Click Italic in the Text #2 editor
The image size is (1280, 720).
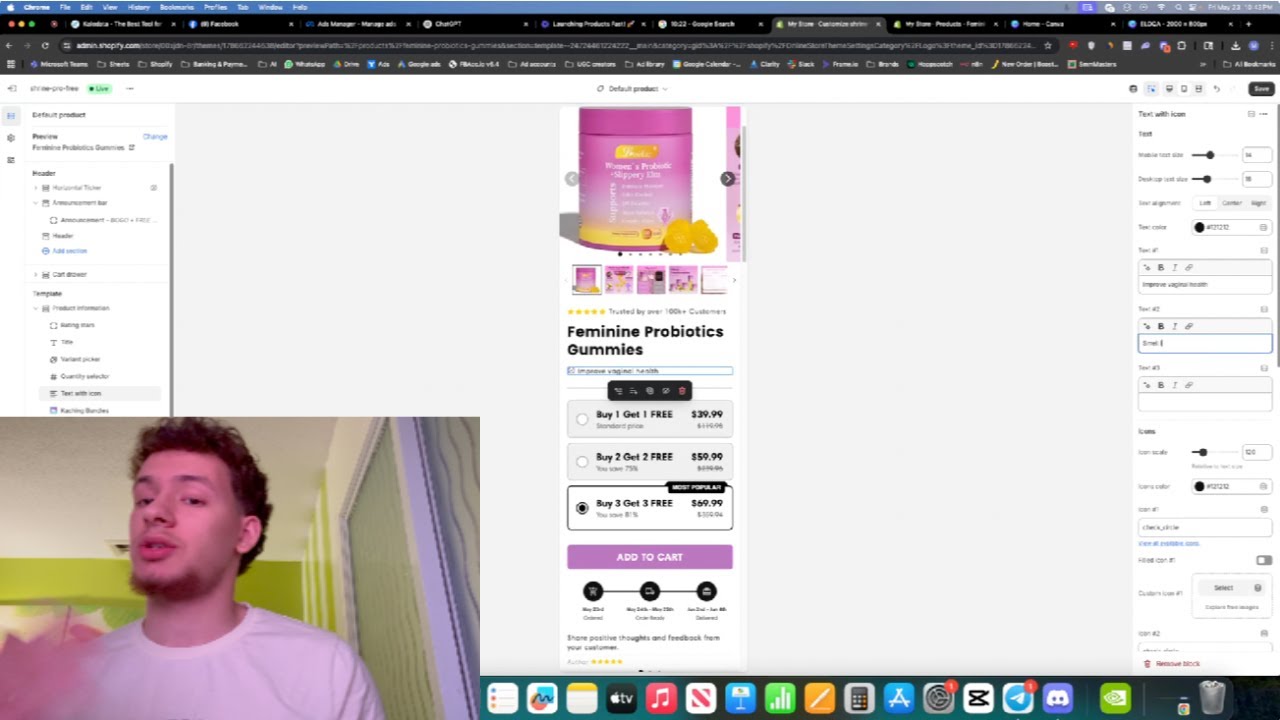tap(1174, 326)
